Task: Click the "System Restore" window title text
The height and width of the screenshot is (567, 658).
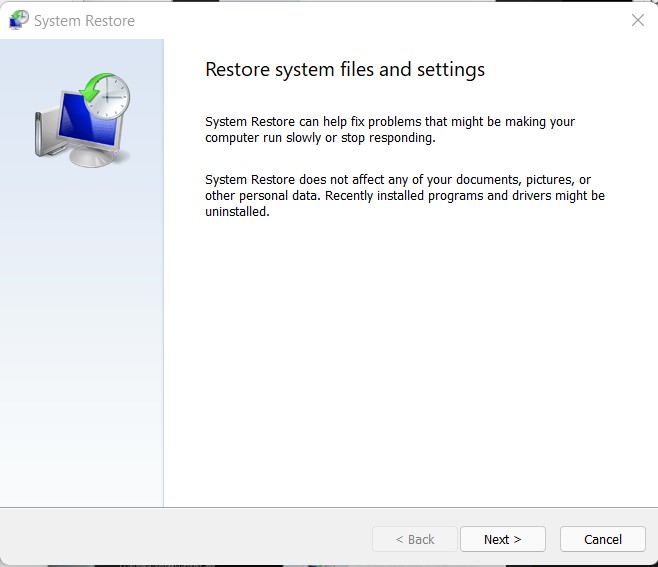Action: (x=84, y=21)
